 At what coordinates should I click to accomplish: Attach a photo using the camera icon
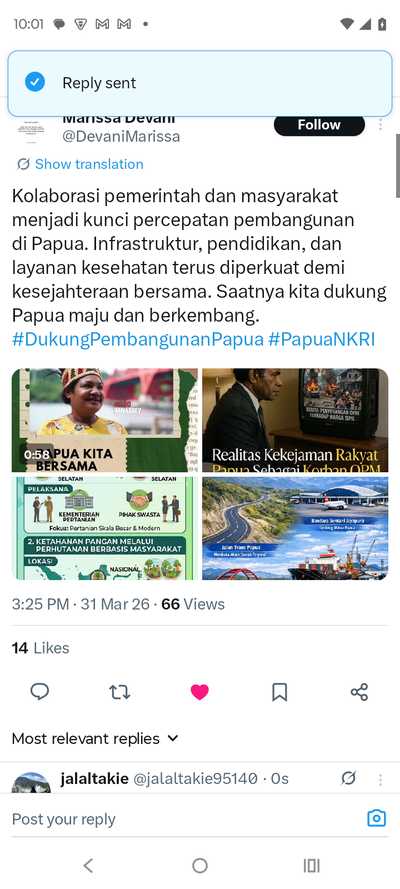377,818
